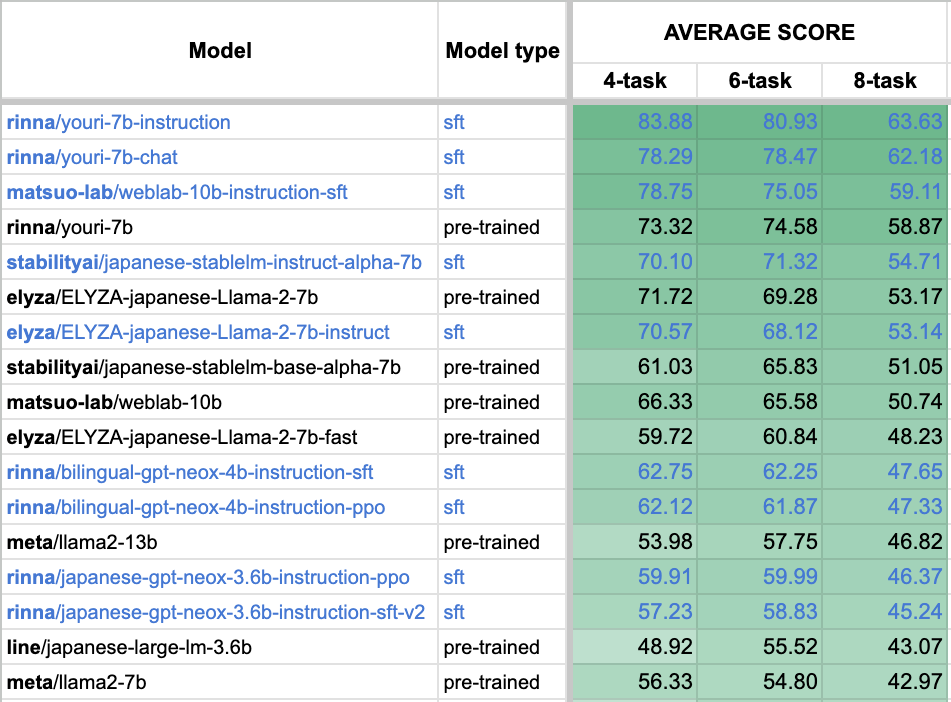
Task: Click the 6-task column header
Action: point(759,81)
